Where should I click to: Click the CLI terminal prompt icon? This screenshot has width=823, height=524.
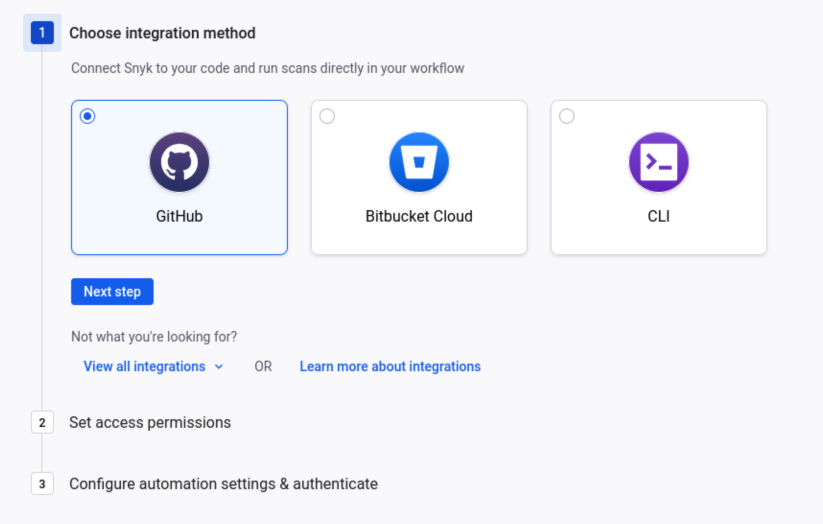(659, 162)
